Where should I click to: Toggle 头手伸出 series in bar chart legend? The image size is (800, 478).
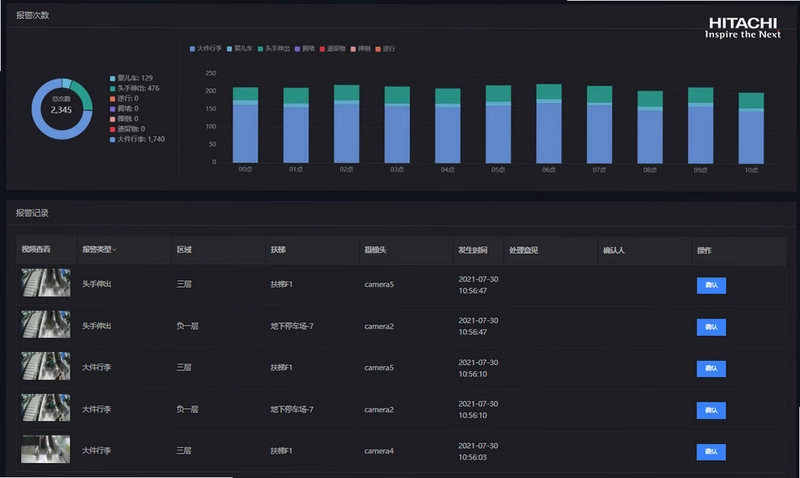click(274, 48)
